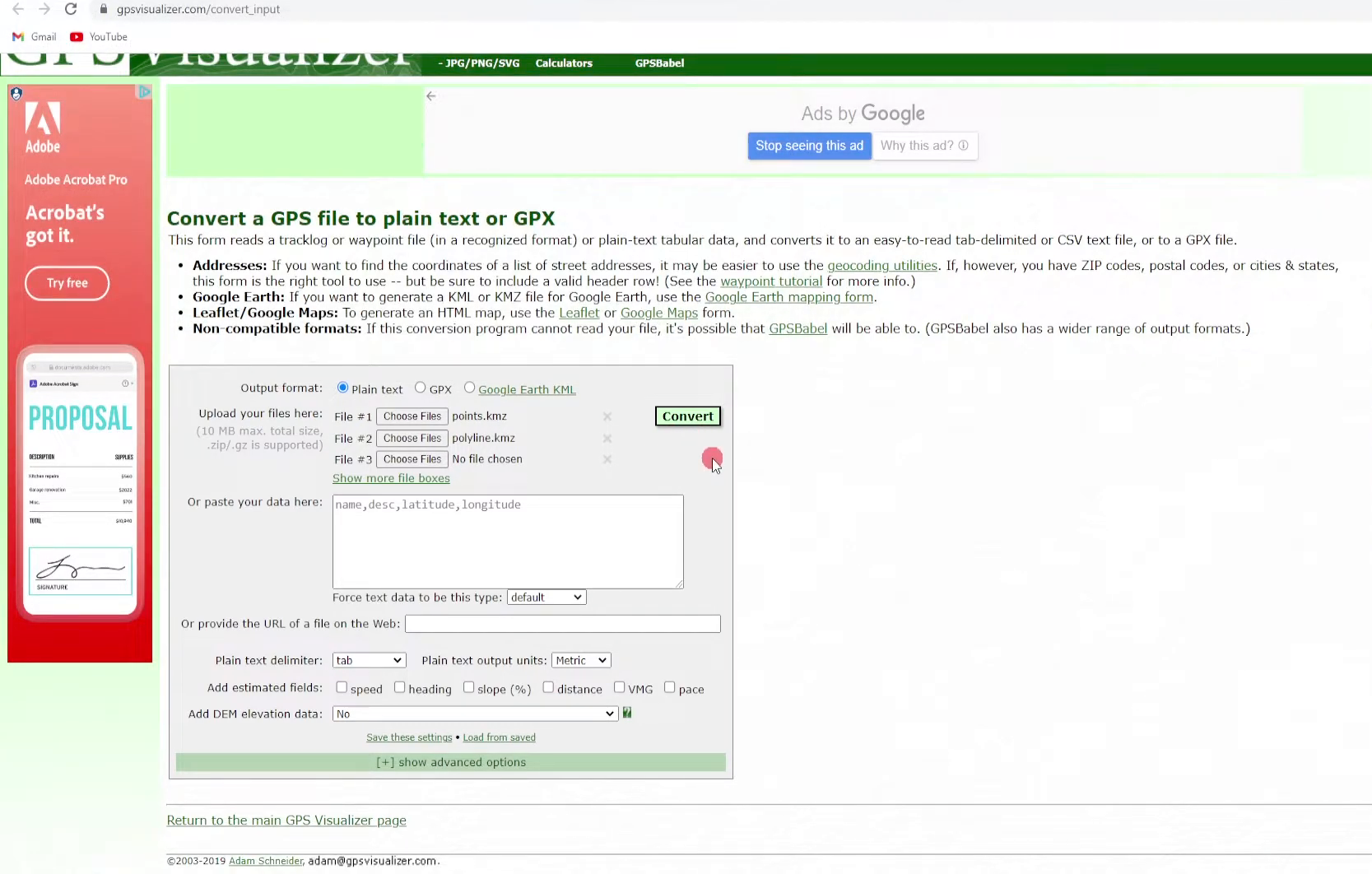The width and height of the screenshot is (1372, 874).
Task: Click the points.kmz file name
Action: point(480,416)
